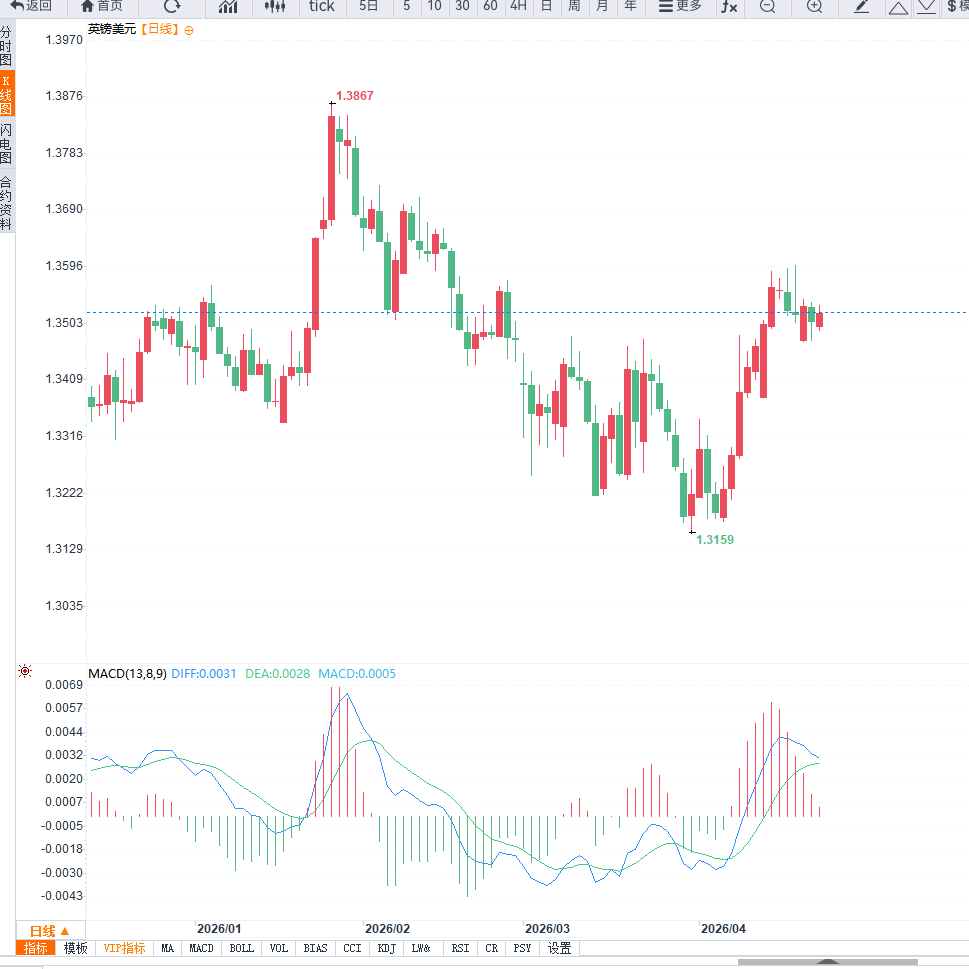The height and width of the screenshot is (969, 969).
Task: Select the 10 minute period
Action: 434,6
